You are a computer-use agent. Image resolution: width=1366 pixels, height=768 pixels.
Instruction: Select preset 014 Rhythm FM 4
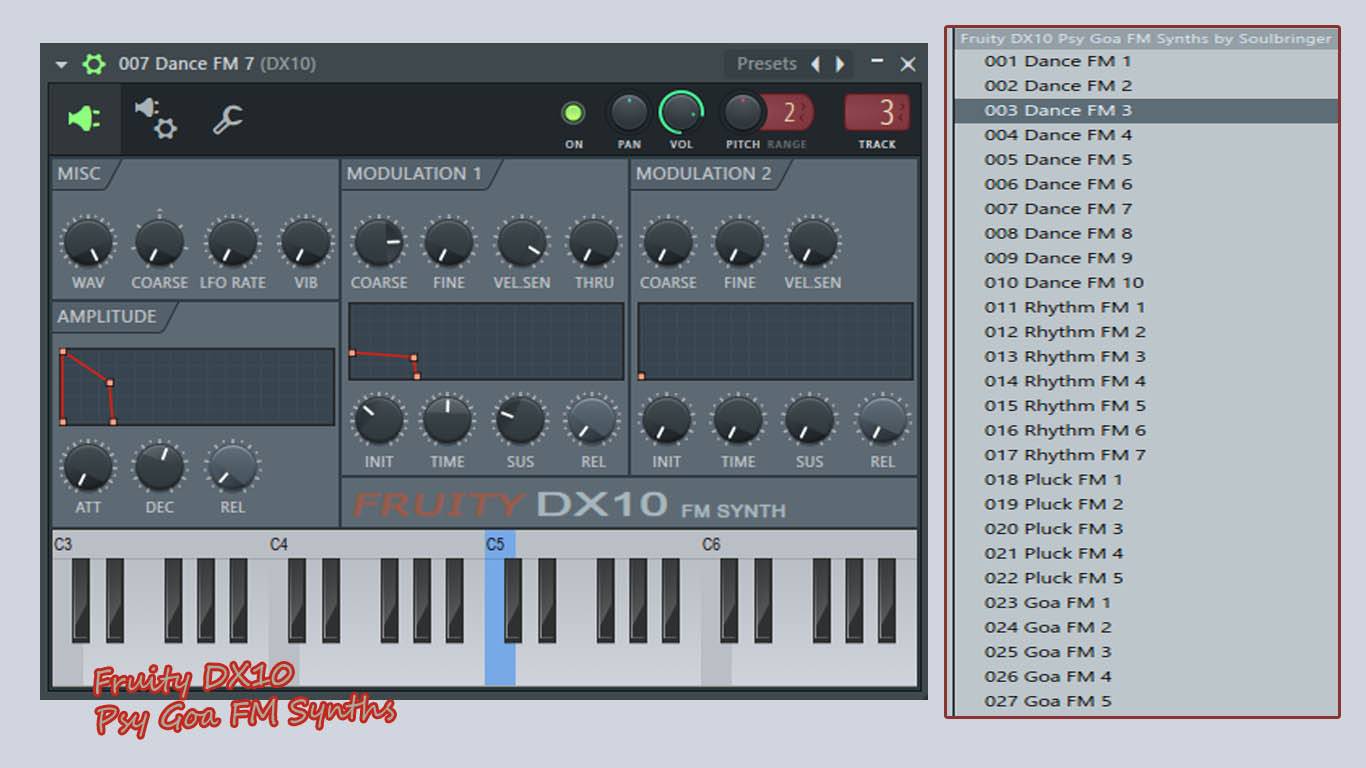(1146, 380)
